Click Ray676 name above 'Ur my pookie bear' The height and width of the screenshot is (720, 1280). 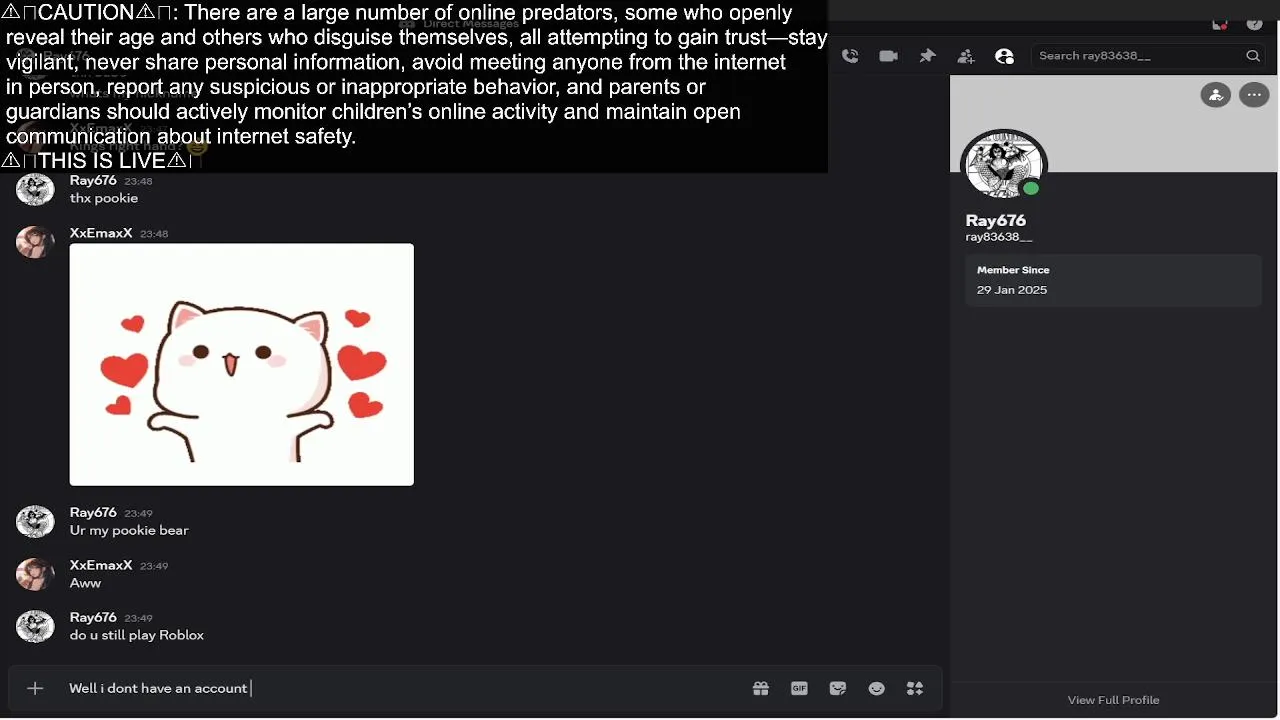[x=93, y=513]
